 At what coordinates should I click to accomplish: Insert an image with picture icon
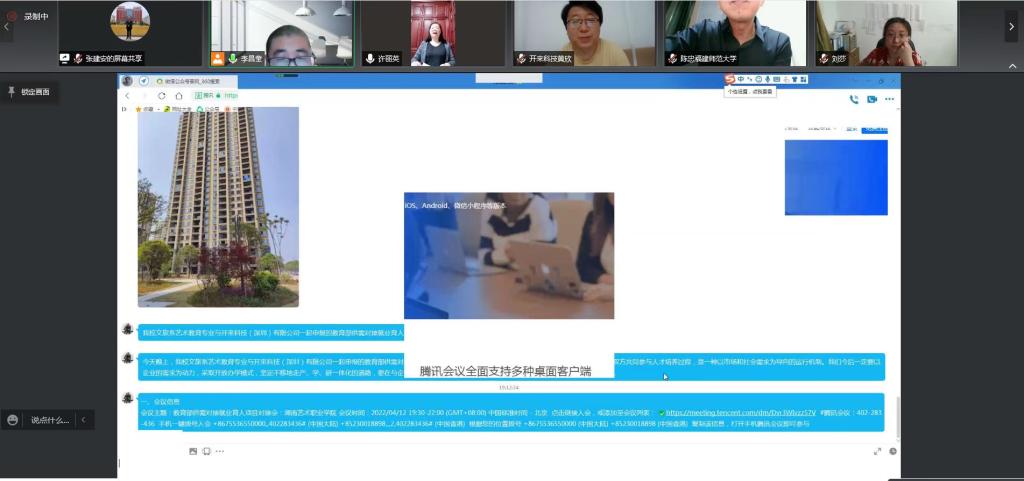click(x=193, y=451)
